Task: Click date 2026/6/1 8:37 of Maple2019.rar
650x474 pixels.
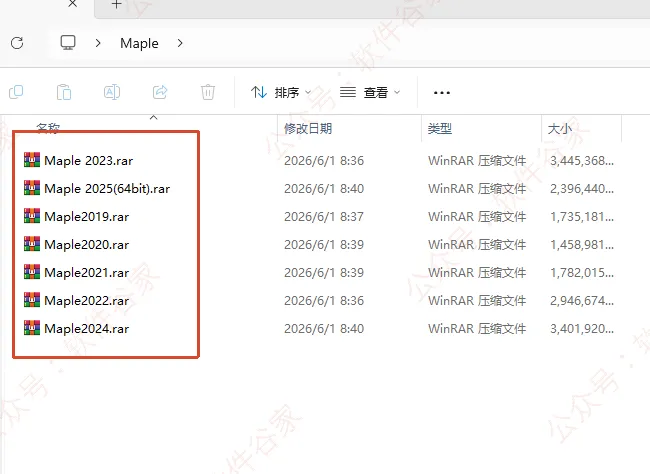Action: (x=324, y=216)
